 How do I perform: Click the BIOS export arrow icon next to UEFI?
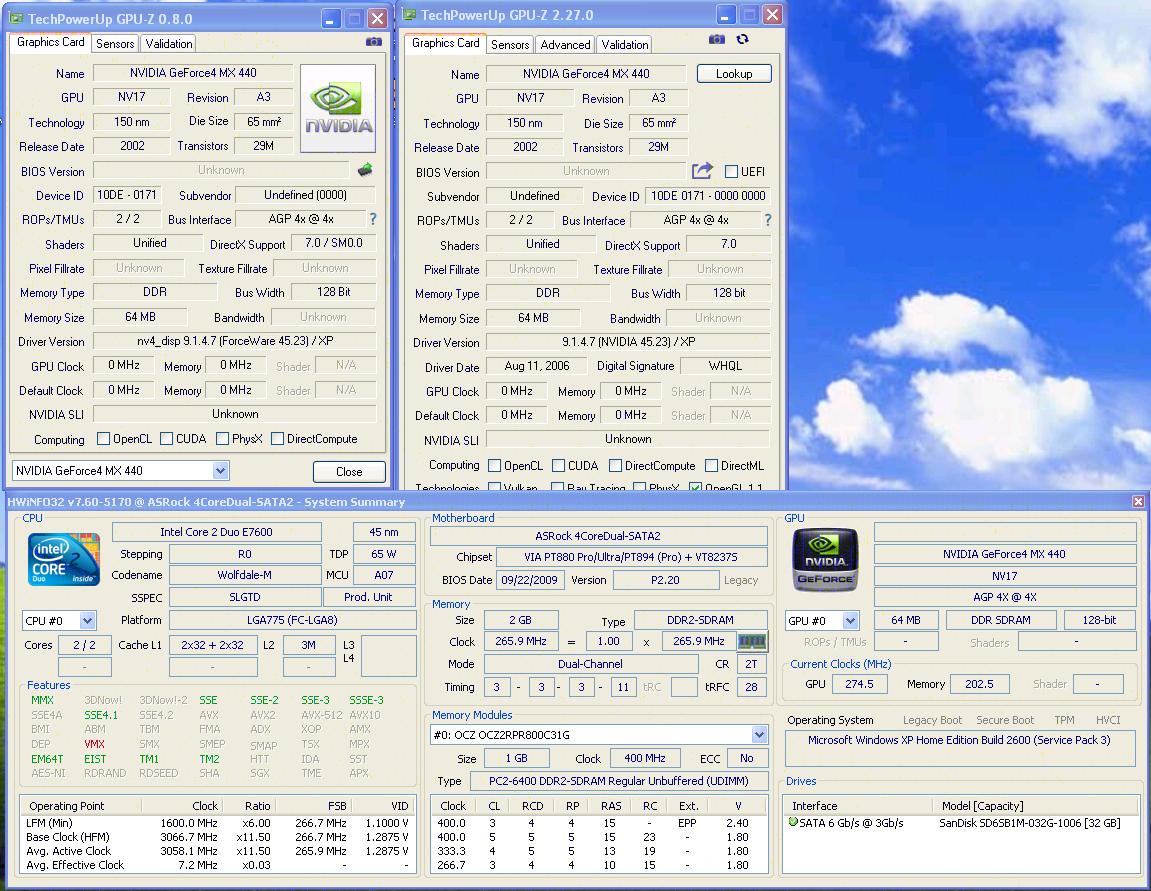[702, 171]
